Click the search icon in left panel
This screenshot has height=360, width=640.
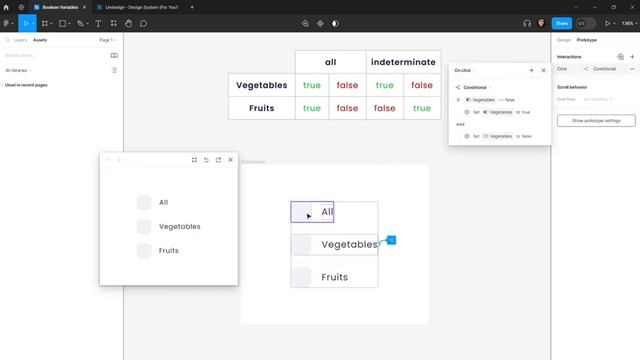(x=7, y=40)
